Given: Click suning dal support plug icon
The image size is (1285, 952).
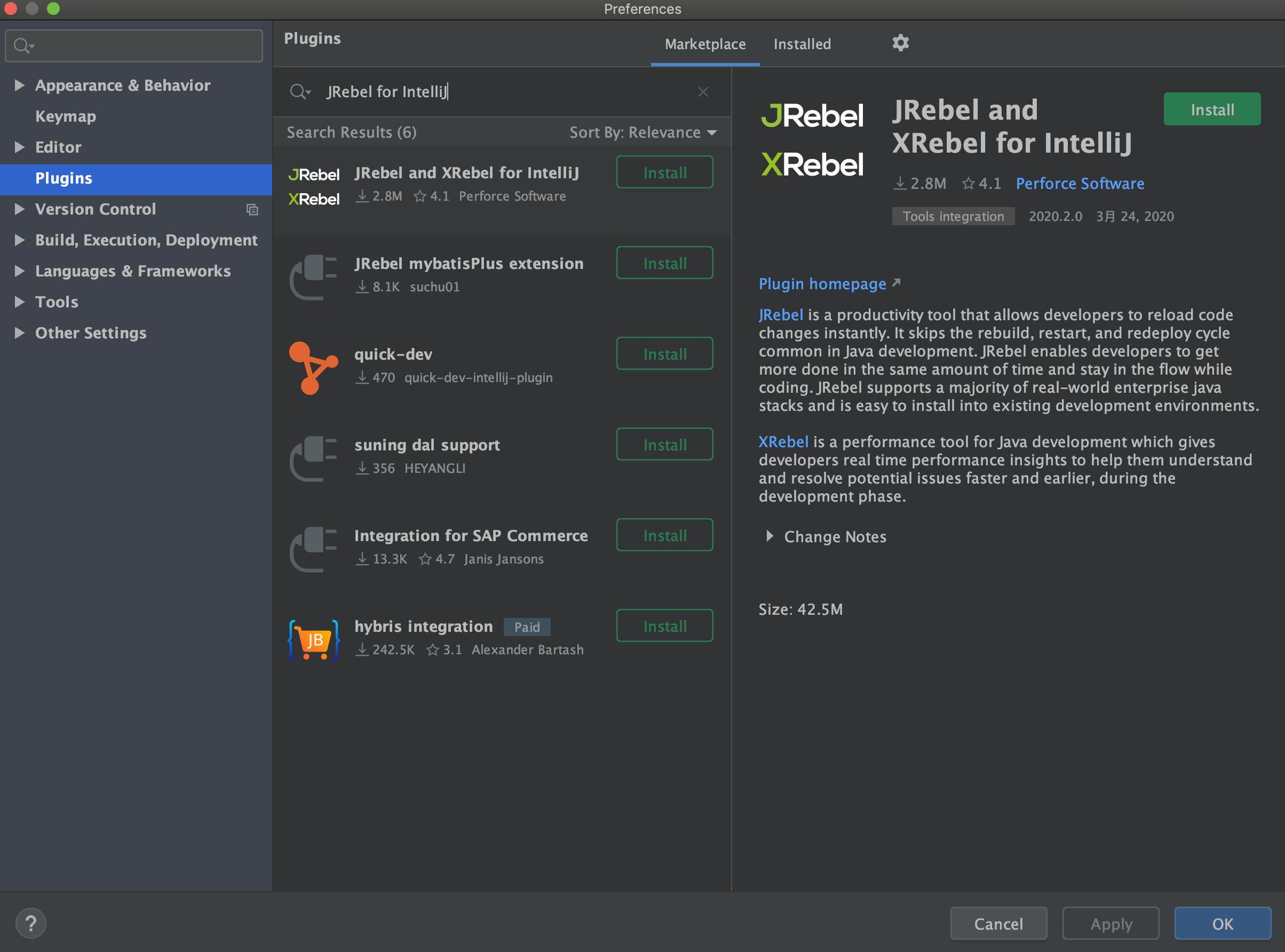Looking at the screenshot, I should [313, 459].
